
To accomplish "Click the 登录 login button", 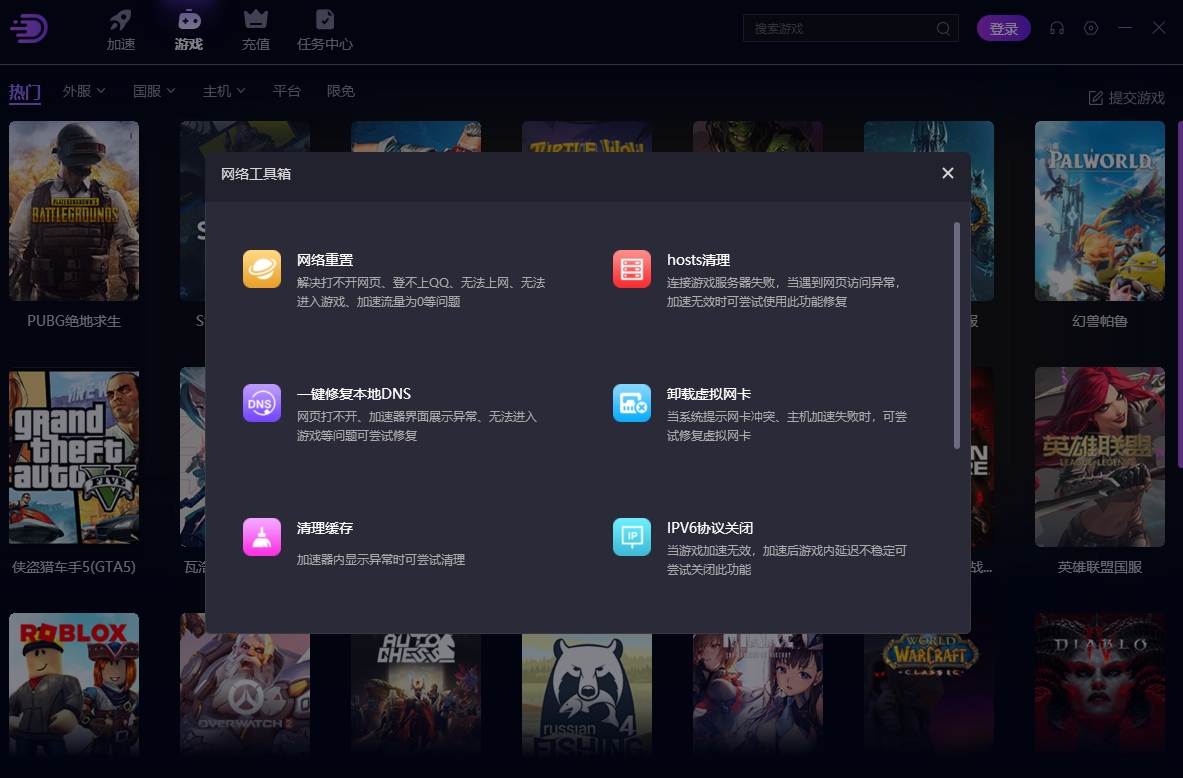I will [1003, 29].
